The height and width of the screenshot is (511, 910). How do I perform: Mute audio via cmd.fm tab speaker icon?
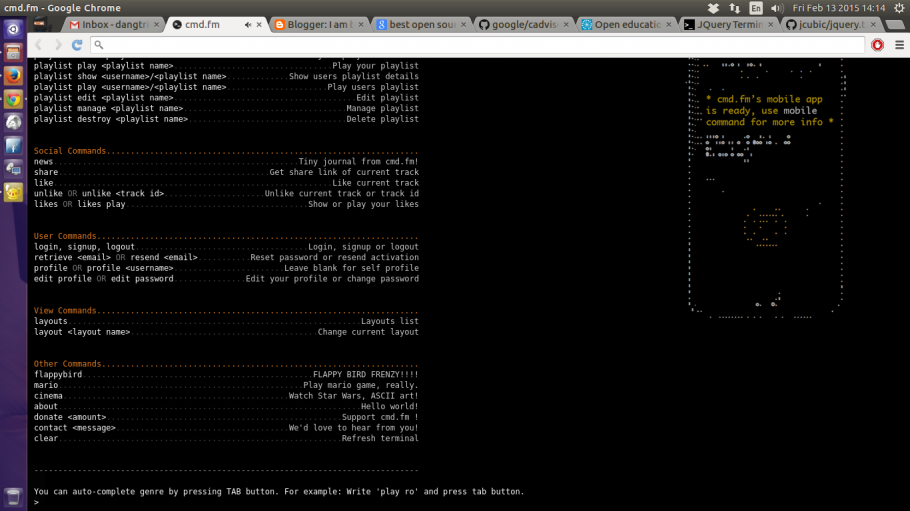[247, 25]
